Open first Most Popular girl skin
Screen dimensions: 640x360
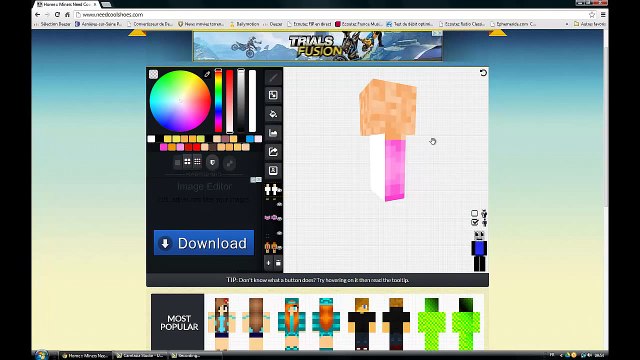[x=222, y=324]
